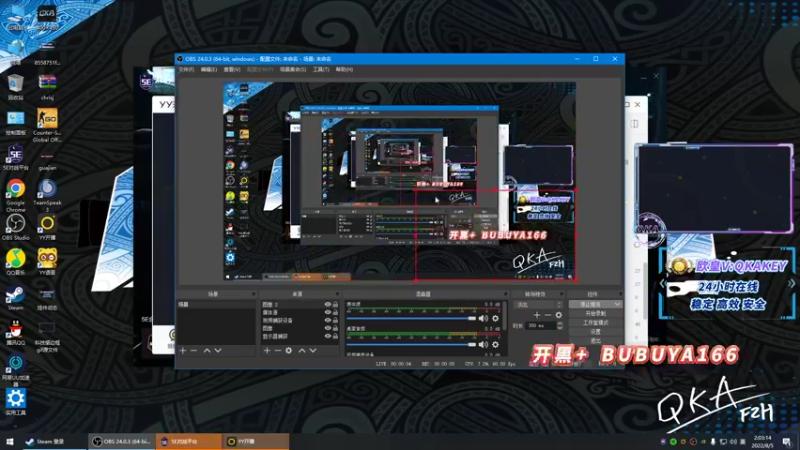
Task: Remove selected source with minus icon
Action: (278, 351)
